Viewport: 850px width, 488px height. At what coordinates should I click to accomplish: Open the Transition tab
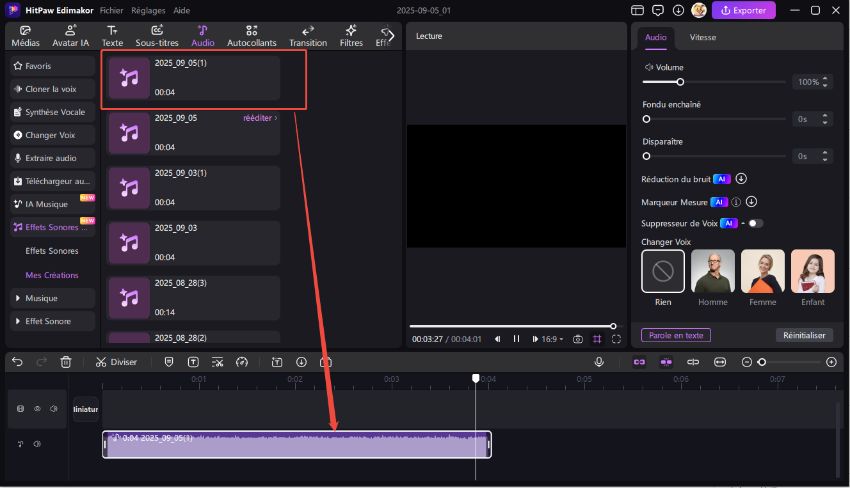tap(308, 36)
